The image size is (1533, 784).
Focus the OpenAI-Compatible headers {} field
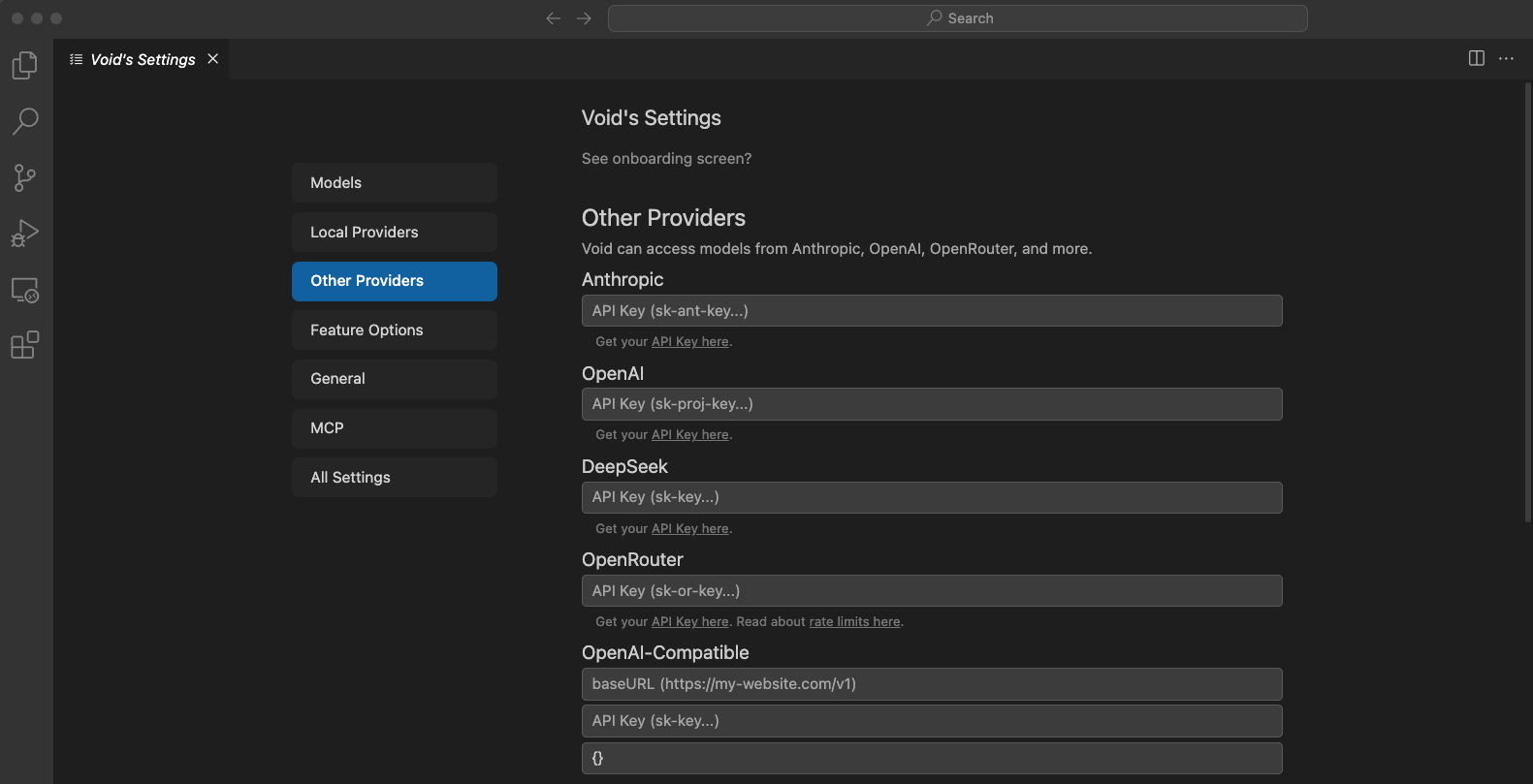(932, 758)
